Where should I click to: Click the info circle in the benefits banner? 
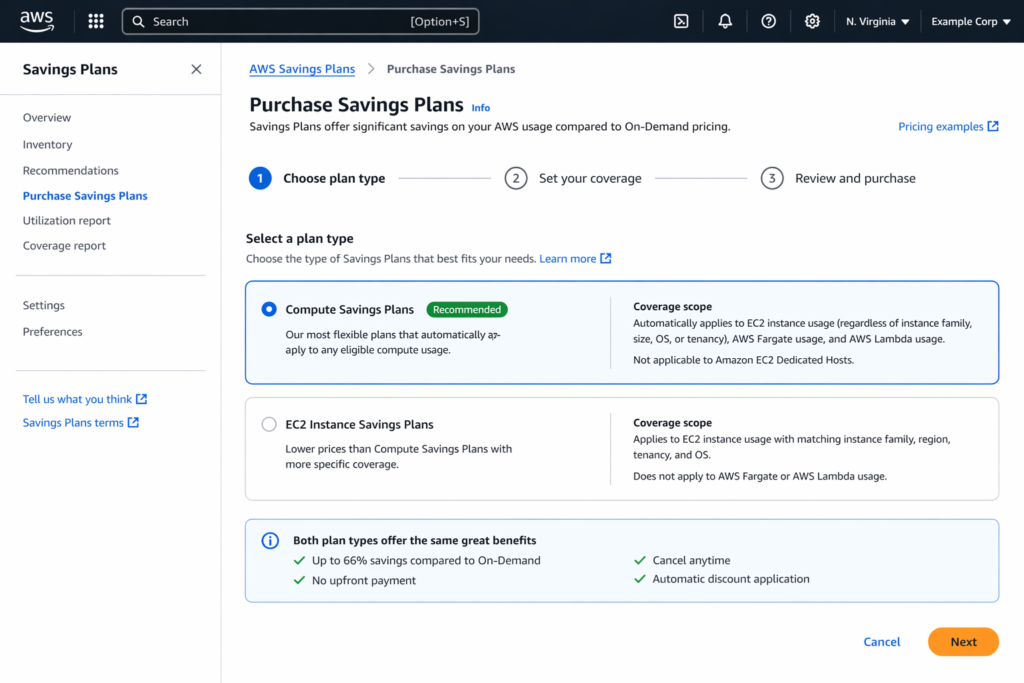pyautogui.click(x=269, y=541)
